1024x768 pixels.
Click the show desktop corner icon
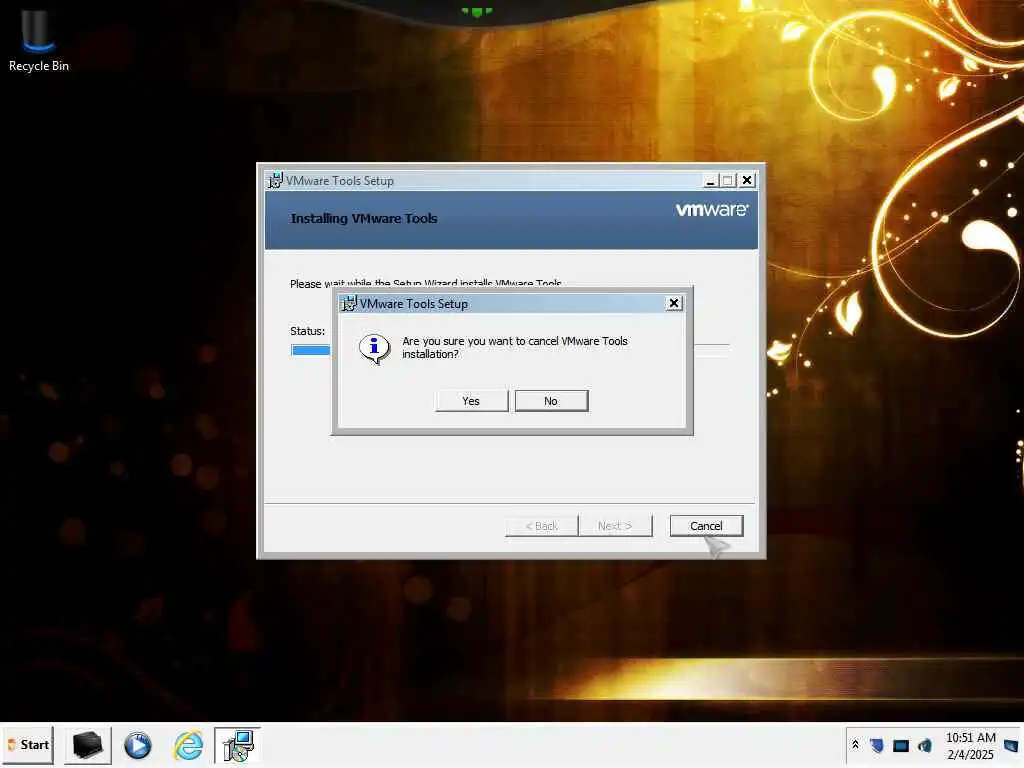point(1011,745)
